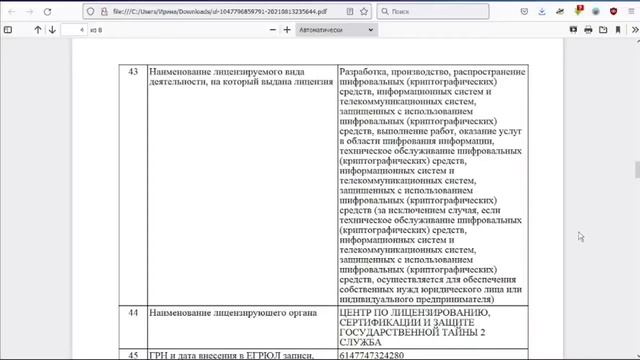The height and width of the screenshot is (360, 640).
Task: Click the extension icon left of red badge
Action: [560, 12]
